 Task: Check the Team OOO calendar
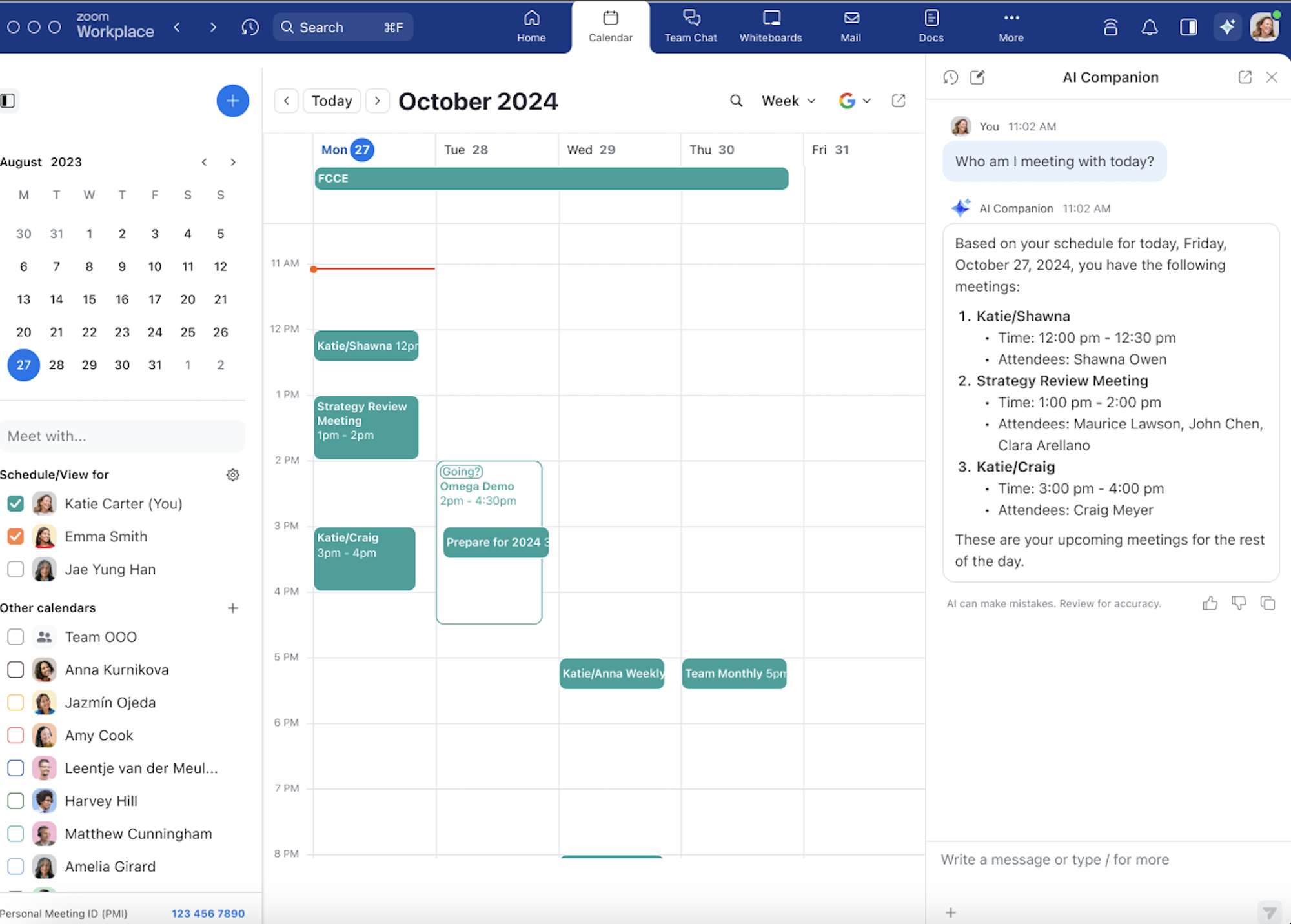point(15,637)
